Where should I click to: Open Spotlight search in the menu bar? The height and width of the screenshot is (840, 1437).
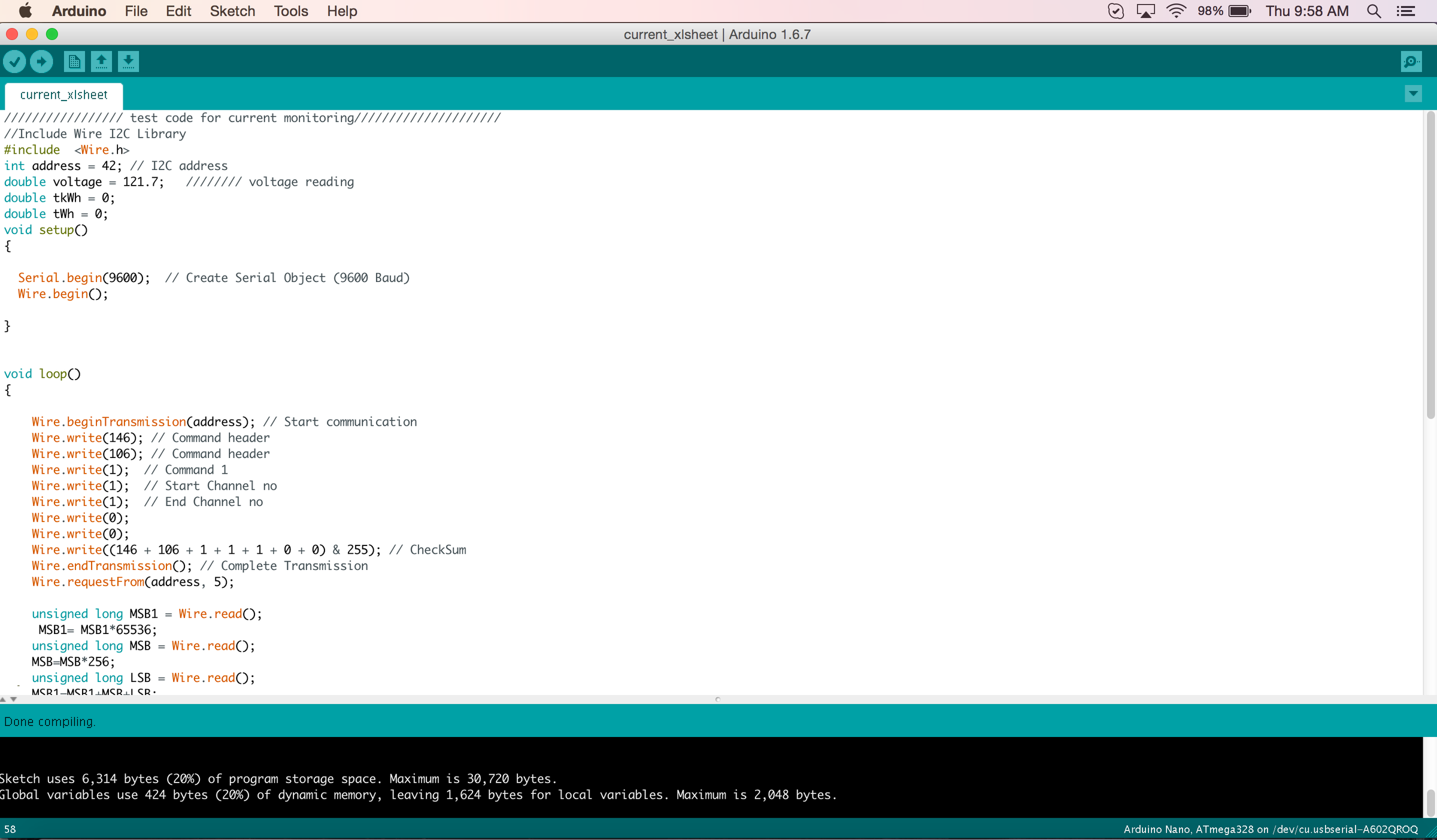pos(1374,11)
